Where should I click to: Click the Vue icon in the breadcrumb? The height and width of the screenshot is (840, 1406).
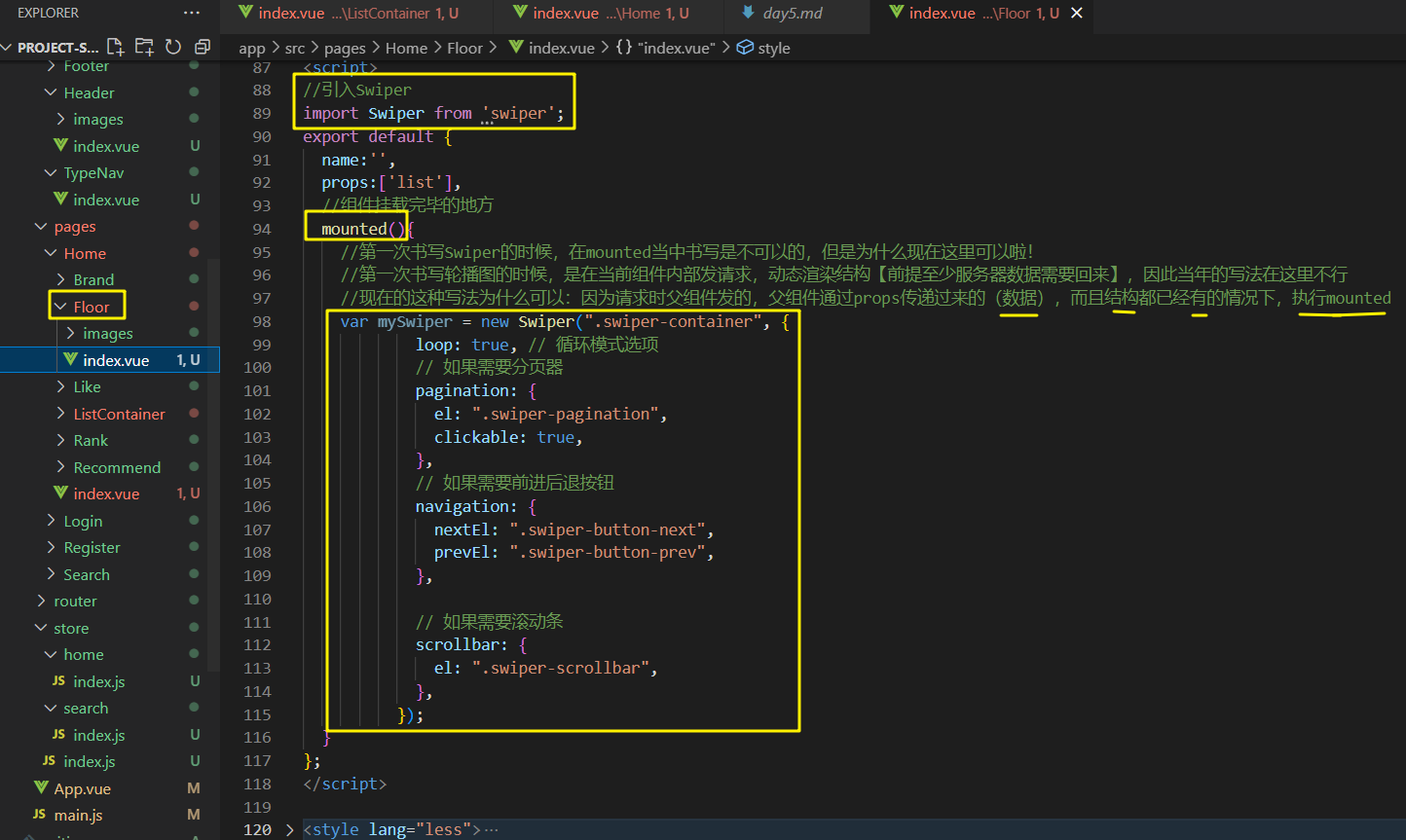click(516, 47)
